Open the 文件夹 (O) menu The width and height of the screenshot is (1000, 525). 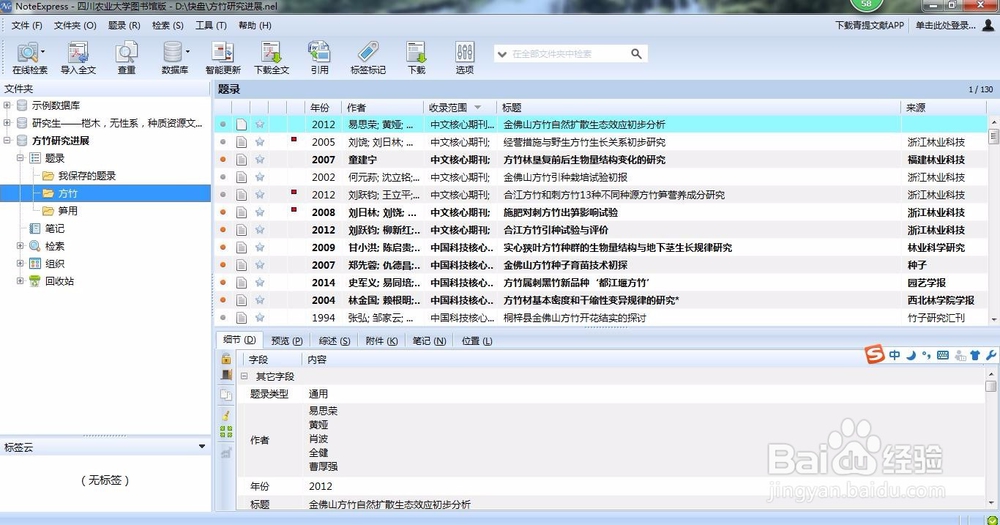coord(75,25)
